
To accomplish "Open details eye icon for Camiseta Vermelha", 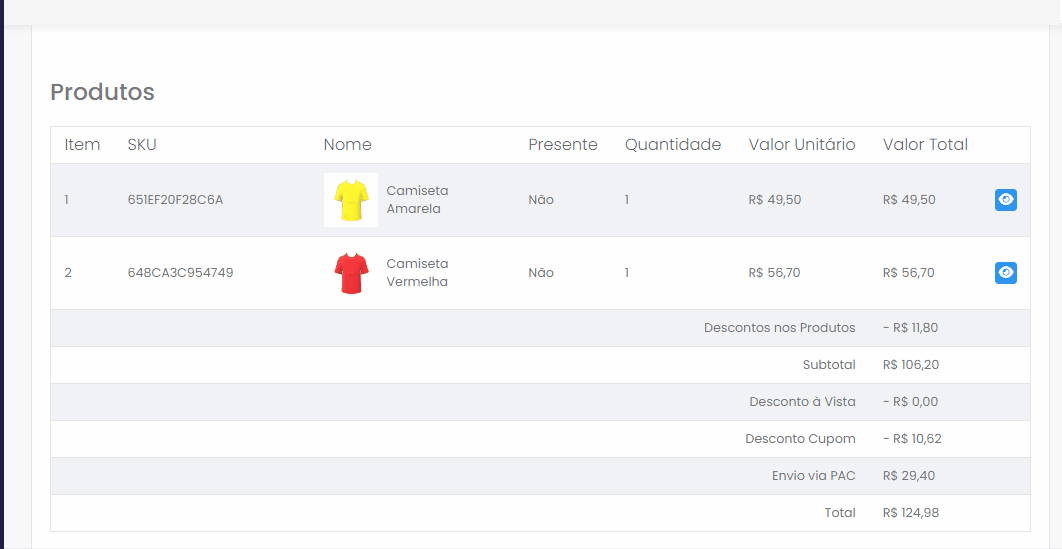I will 1006,273.
